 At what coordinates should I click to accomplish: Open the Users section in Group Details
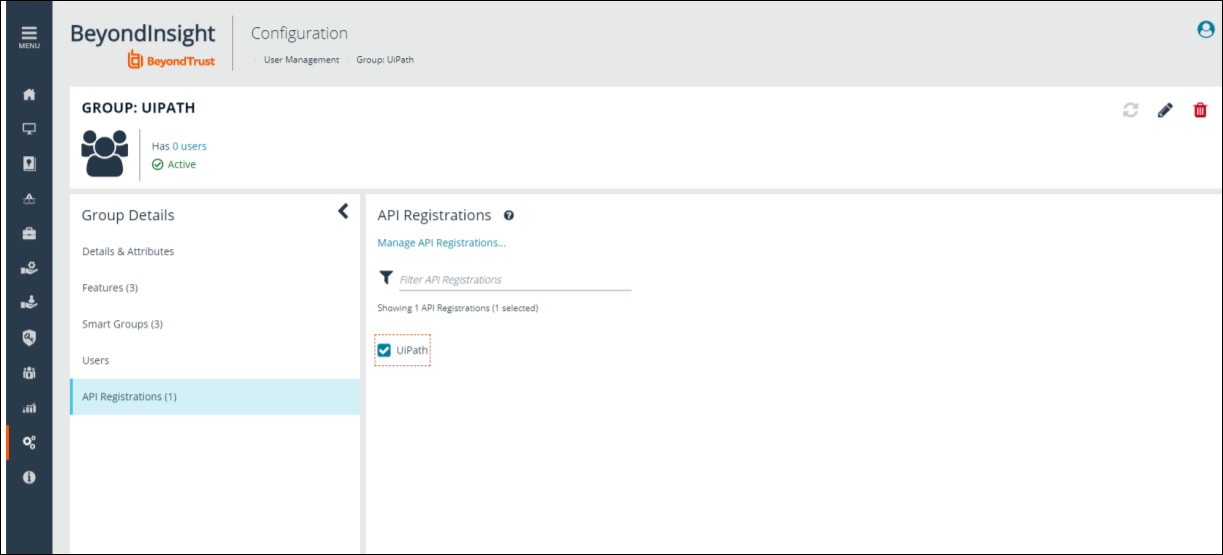coord(96,360)
